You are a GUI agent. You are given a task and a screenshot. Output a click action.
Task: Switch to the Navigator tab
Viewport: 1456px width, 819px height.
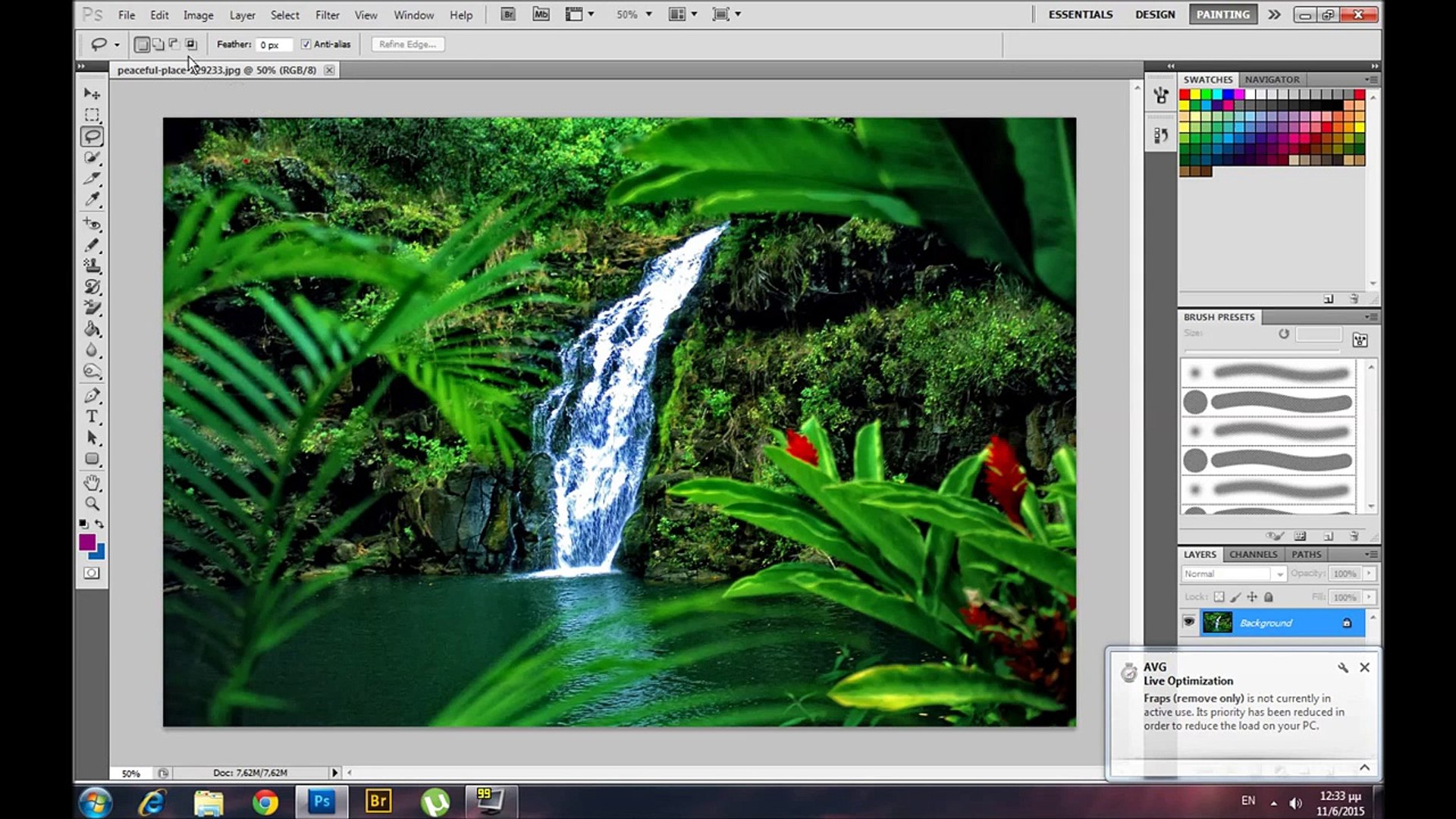pyautogui.click(x=1272, y=80)
